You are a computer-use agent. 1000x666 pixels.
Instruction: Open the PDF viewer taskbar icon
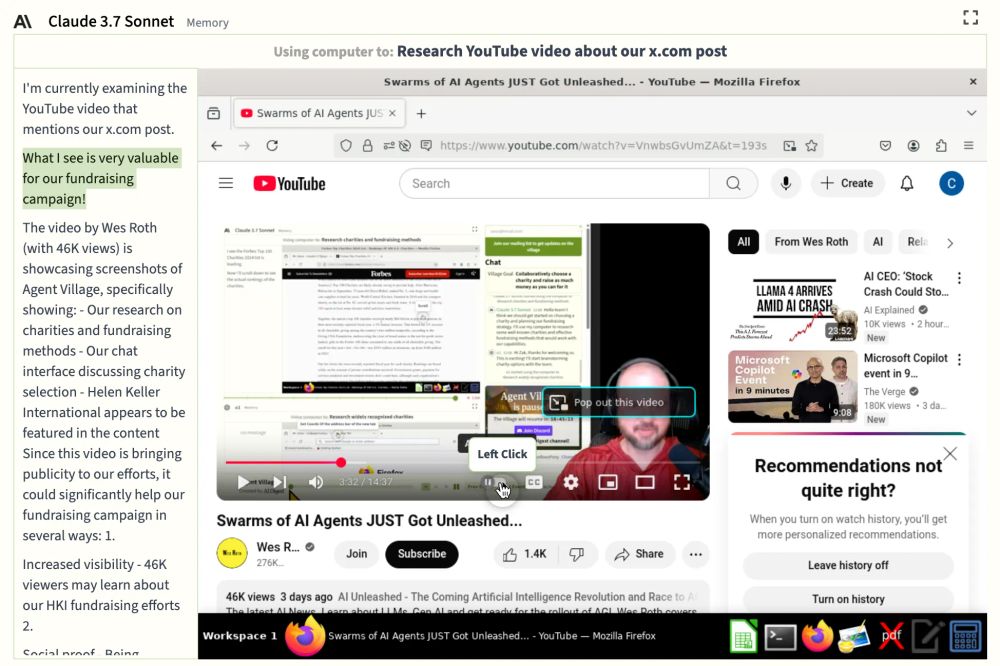[891, 637]
